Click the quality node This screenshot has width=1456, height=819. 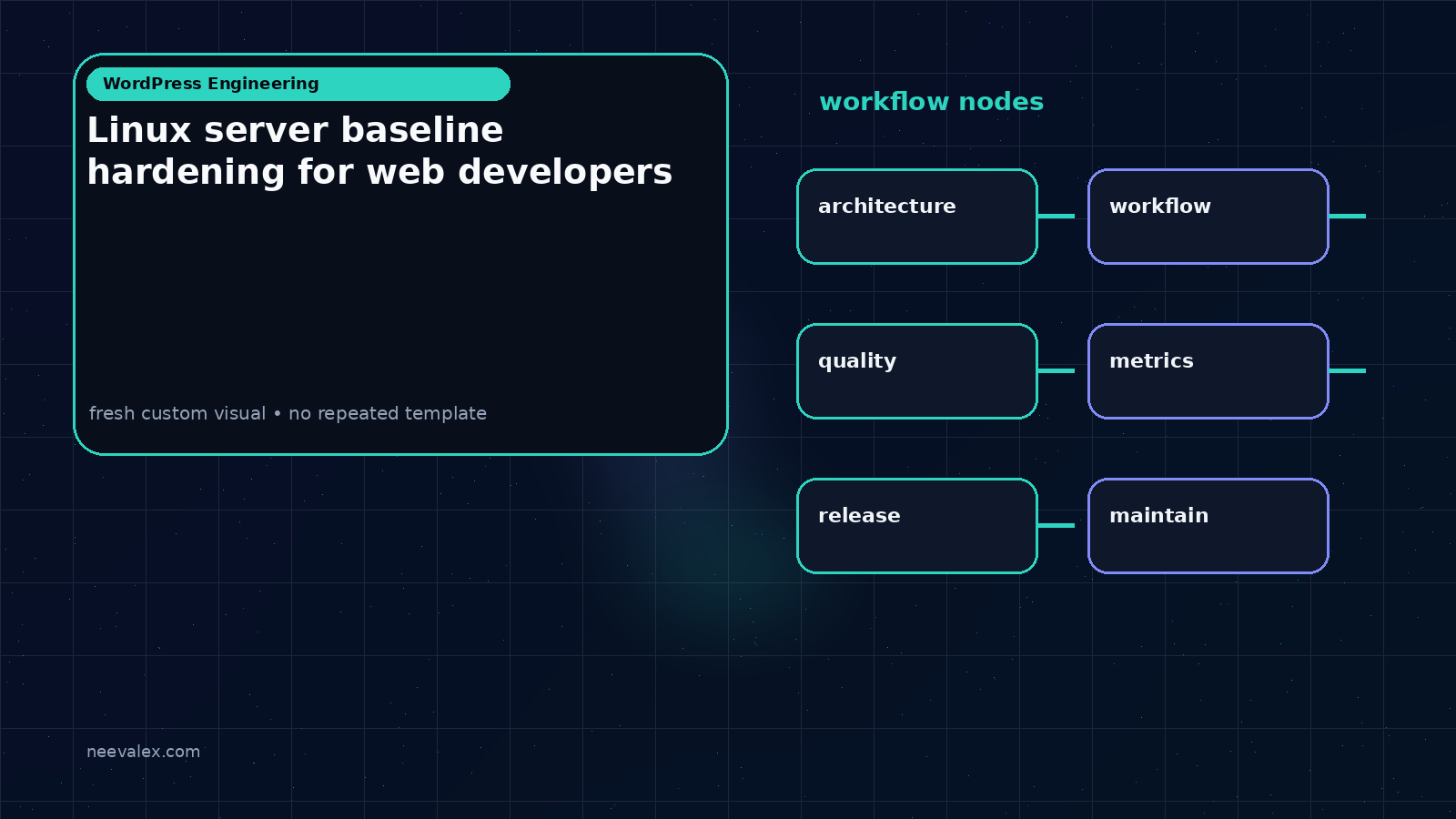(x=917, y=371)
